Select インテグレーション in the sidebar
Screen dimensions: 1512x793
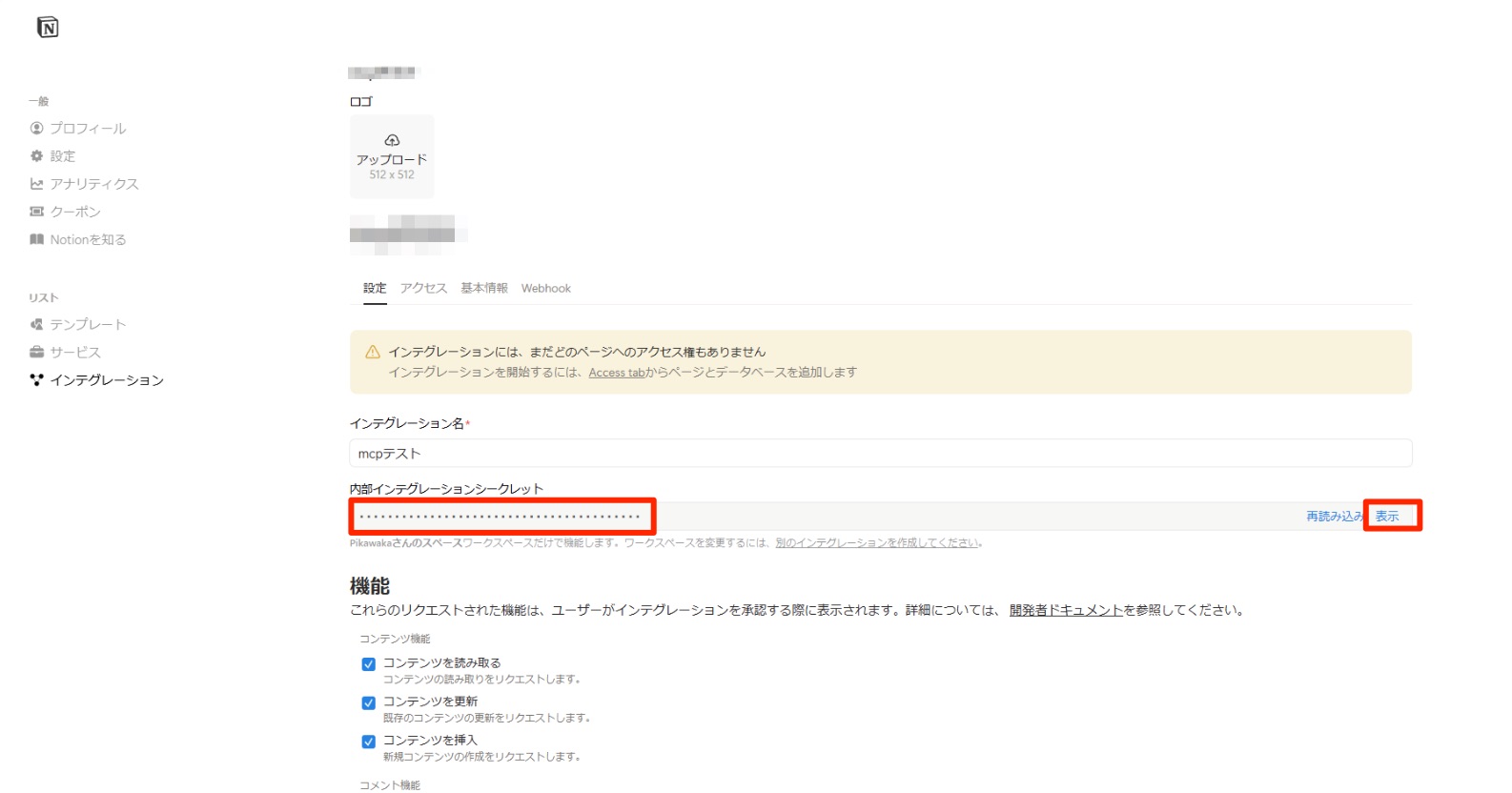[106, 380]
